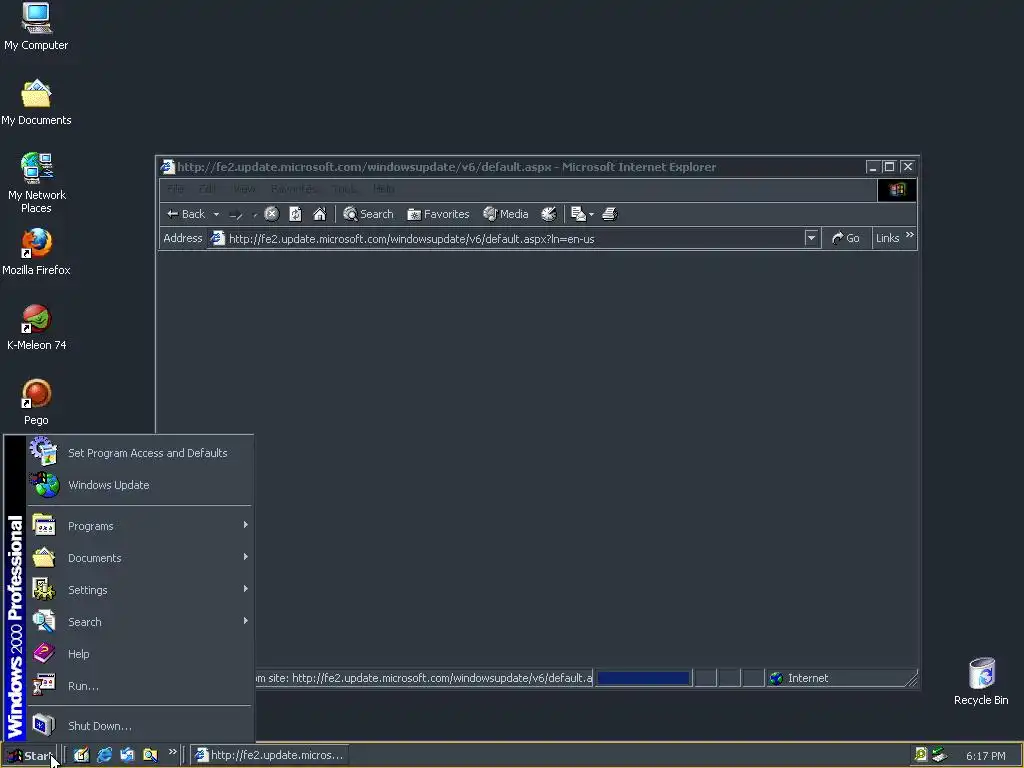Click the status bar site URL text
The height and width of the screenshot is (768, 1024).
[424, 679]
